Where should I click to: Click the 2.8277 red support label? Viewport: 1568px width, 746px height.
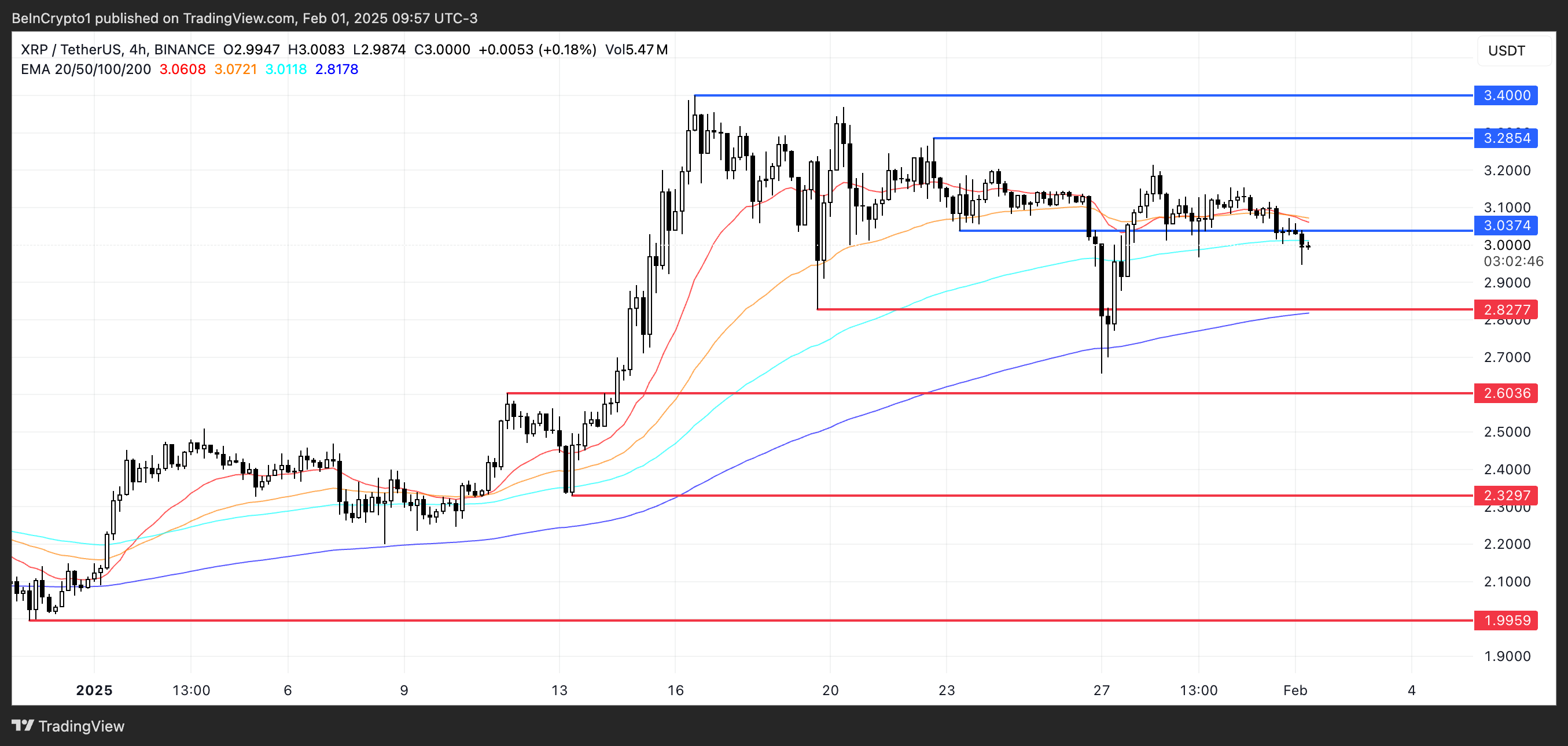pos(1506,310)
